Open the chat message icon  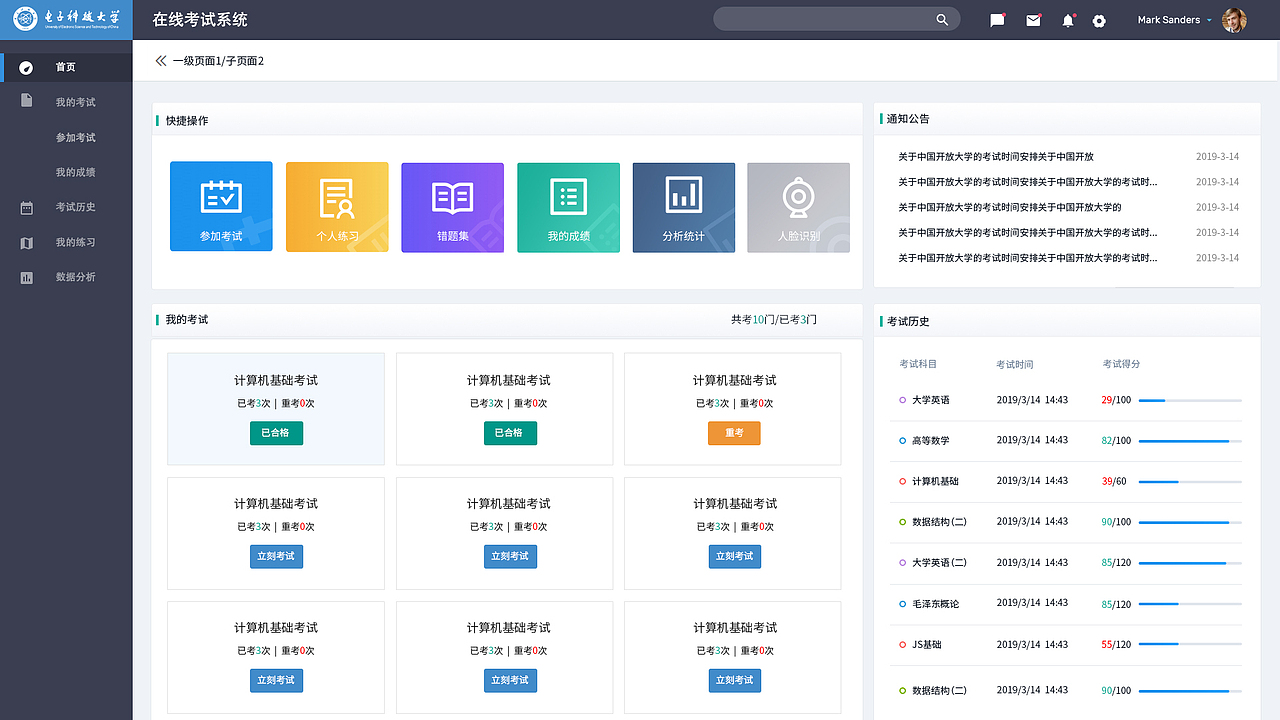click(997, 19)
